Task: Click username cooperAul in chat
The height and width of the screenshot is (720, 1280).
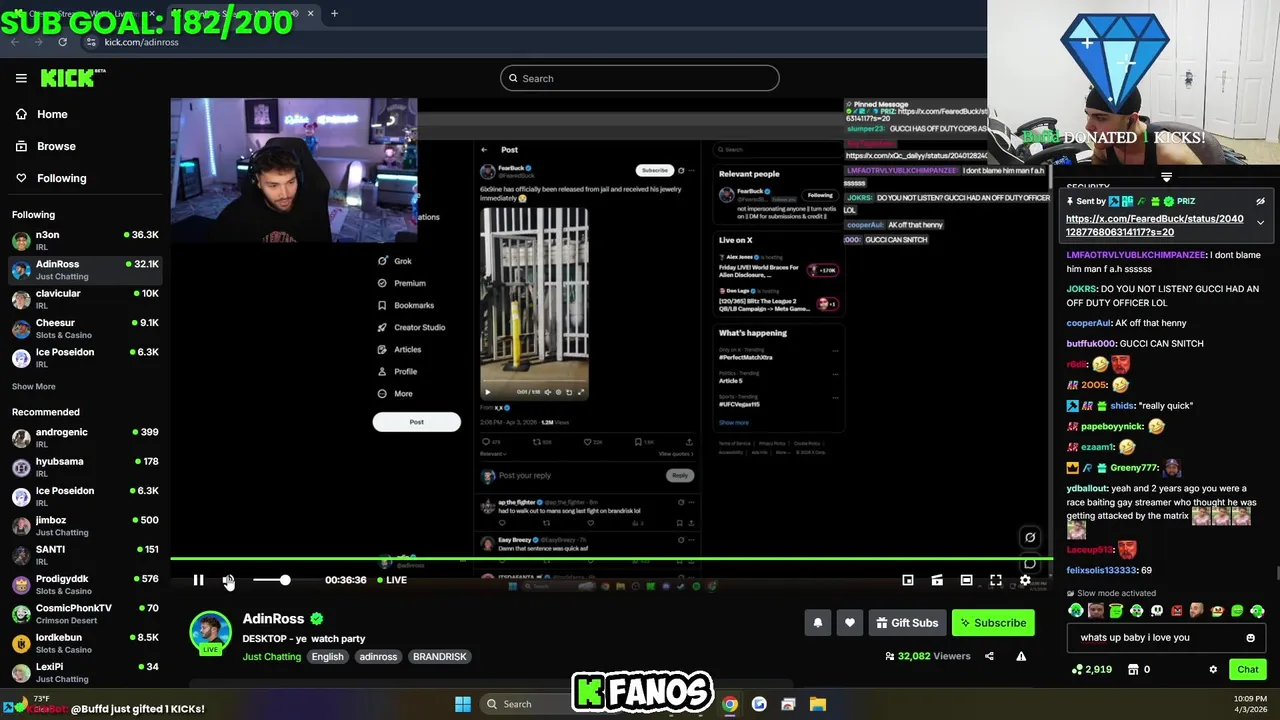Action: pyautogui.click(x=1089, y=323)
